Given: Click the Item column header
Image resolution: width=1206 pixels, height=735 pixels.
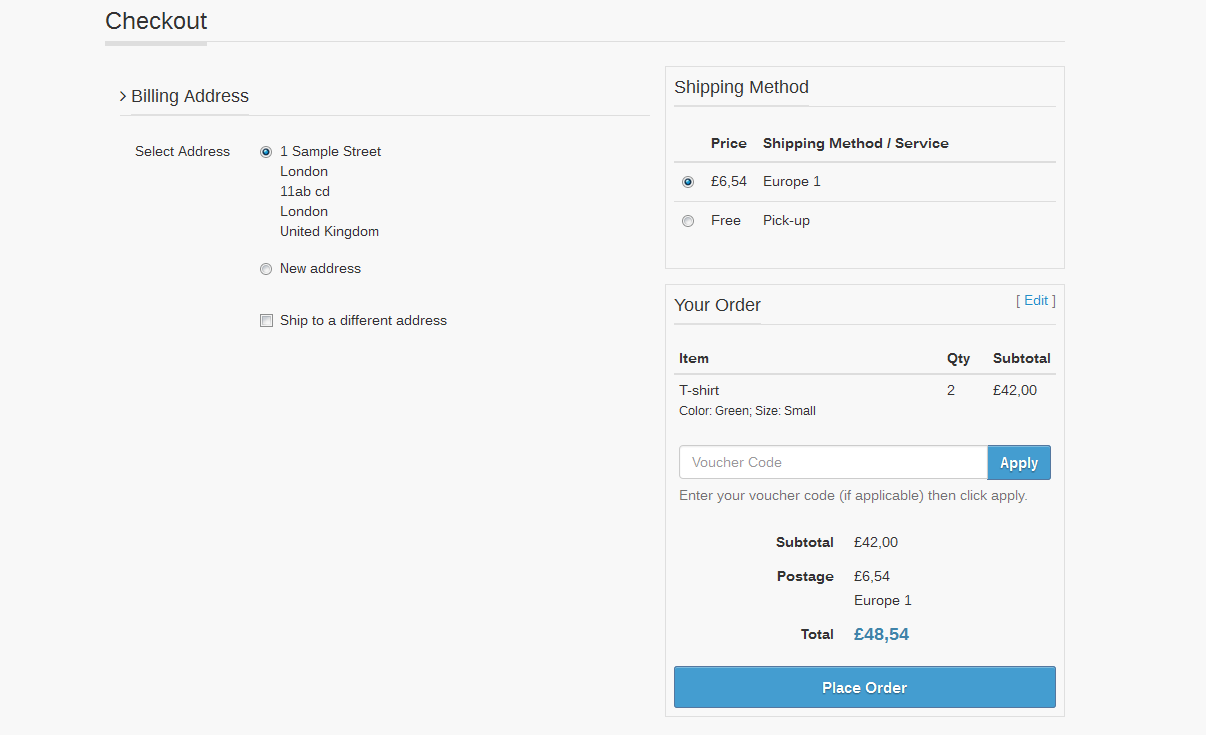Looking at the screenshot, I should (694, 358).
